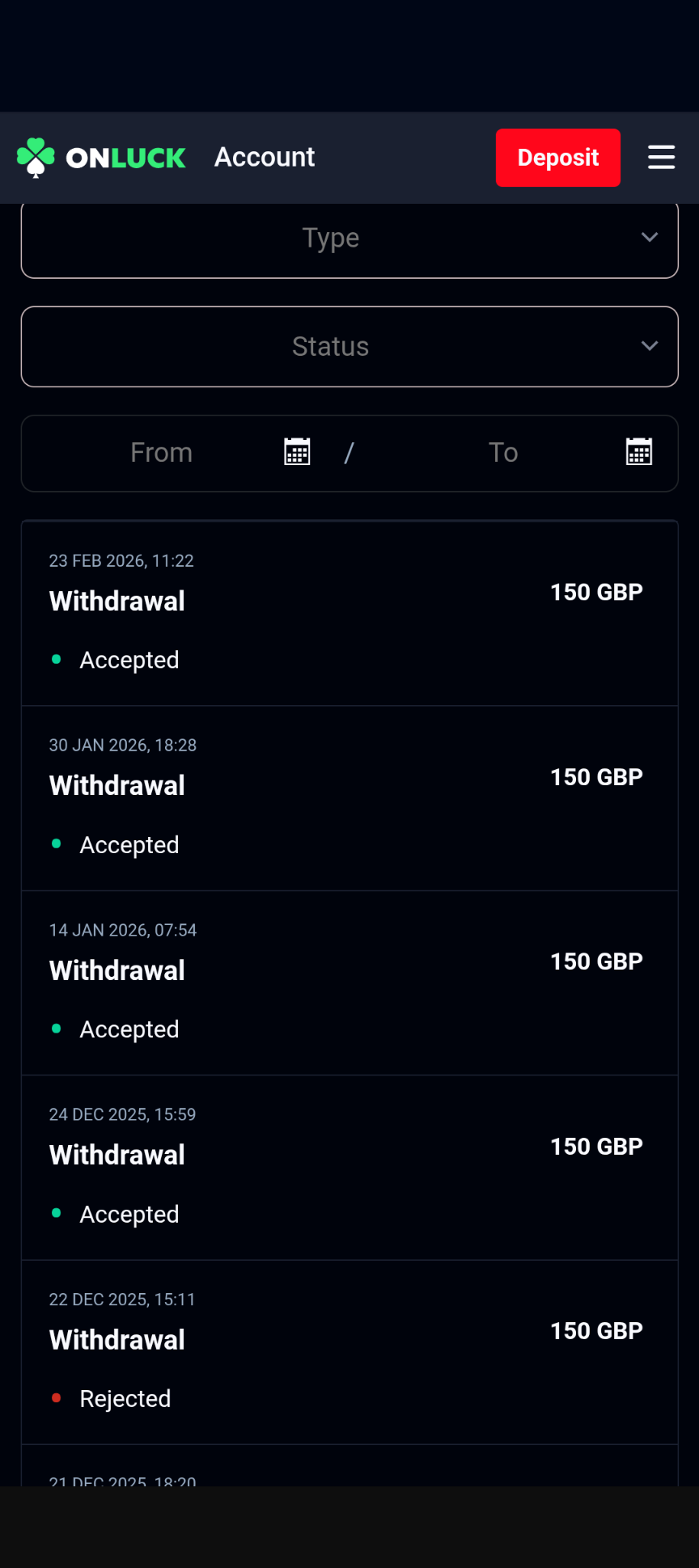Click the green status dot for 23 FEB
Viewport: 699px width, 1568px height.
[57, 659]
